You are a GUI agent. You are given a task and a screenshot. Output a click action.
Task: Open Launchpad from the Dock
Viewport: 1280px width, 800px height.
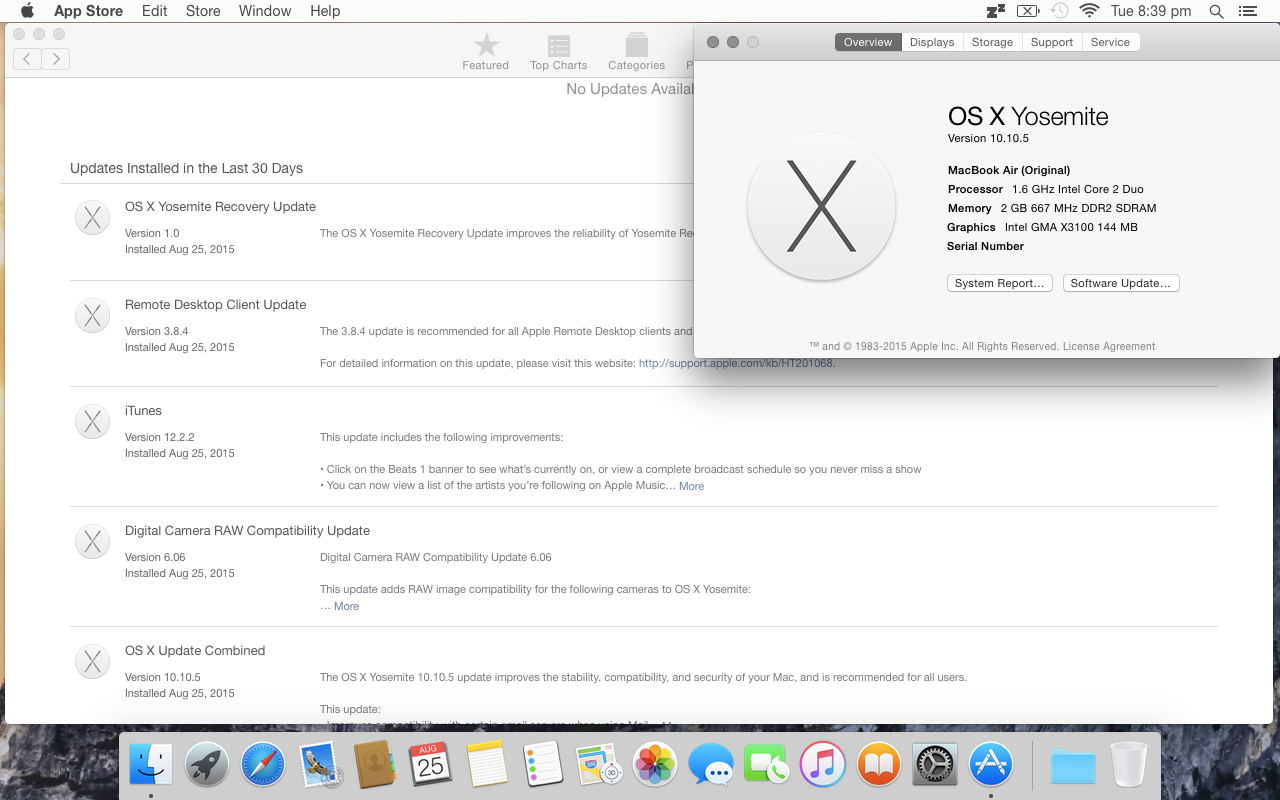coord(207,766)
